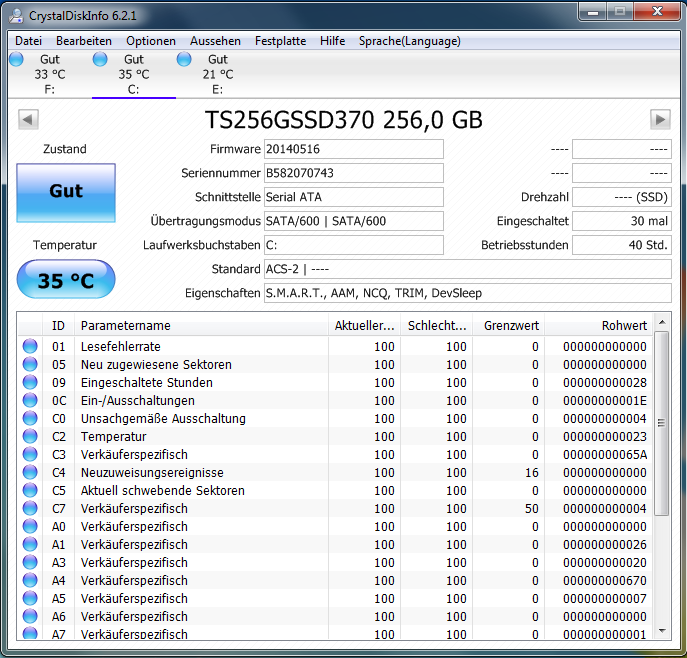Click the Gut health status button
Screen dimensions: 687x658
point(66,193)
